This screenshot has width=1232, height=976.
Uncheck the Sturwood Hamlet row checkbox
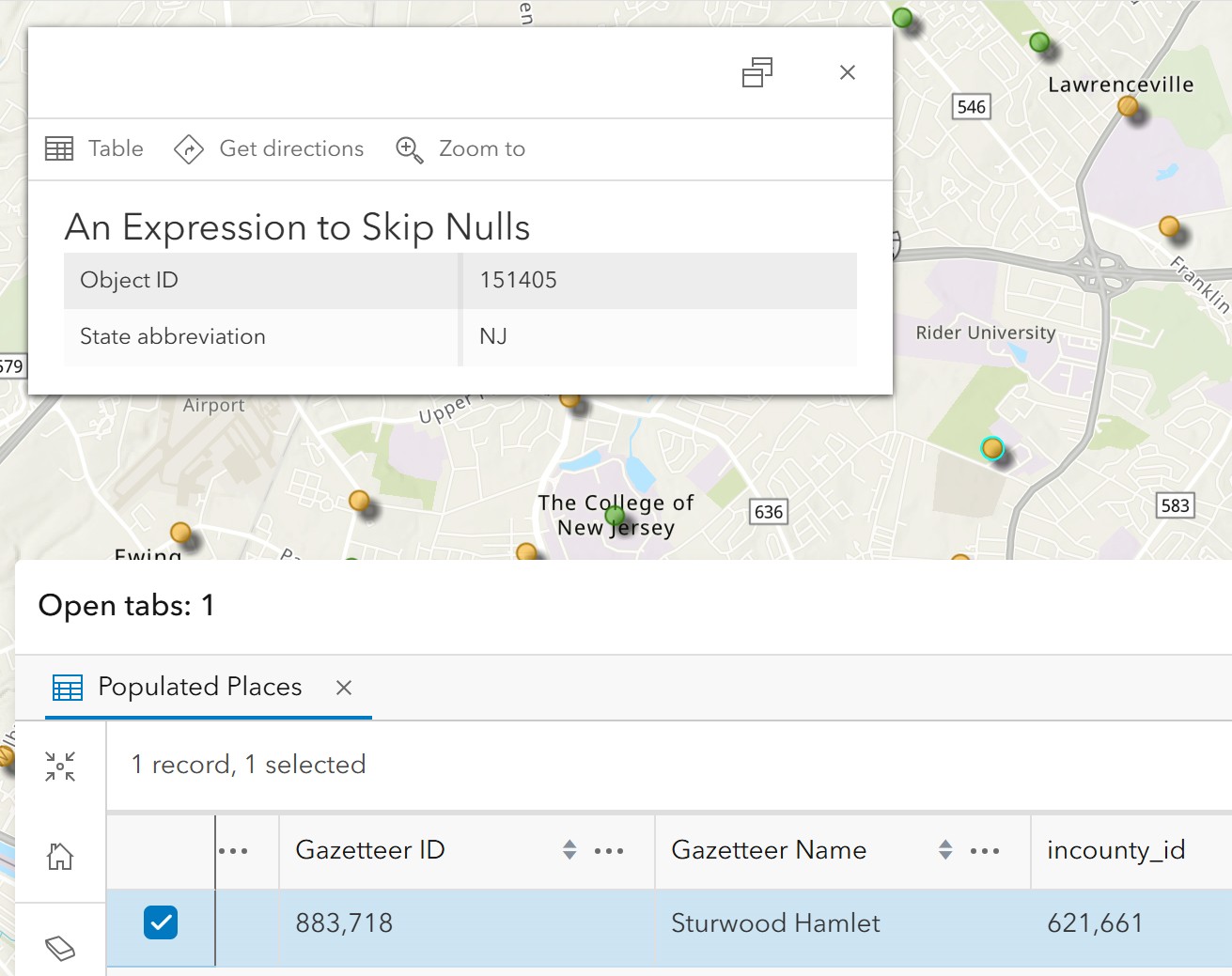(x=161, y=922)
